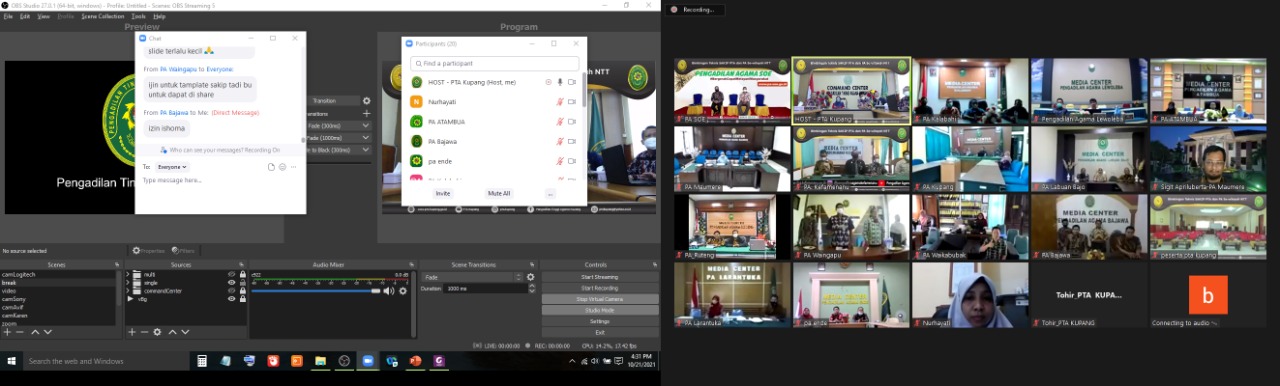
Task: Toggle lock on the single source
Action: click(x=242, y=282)
